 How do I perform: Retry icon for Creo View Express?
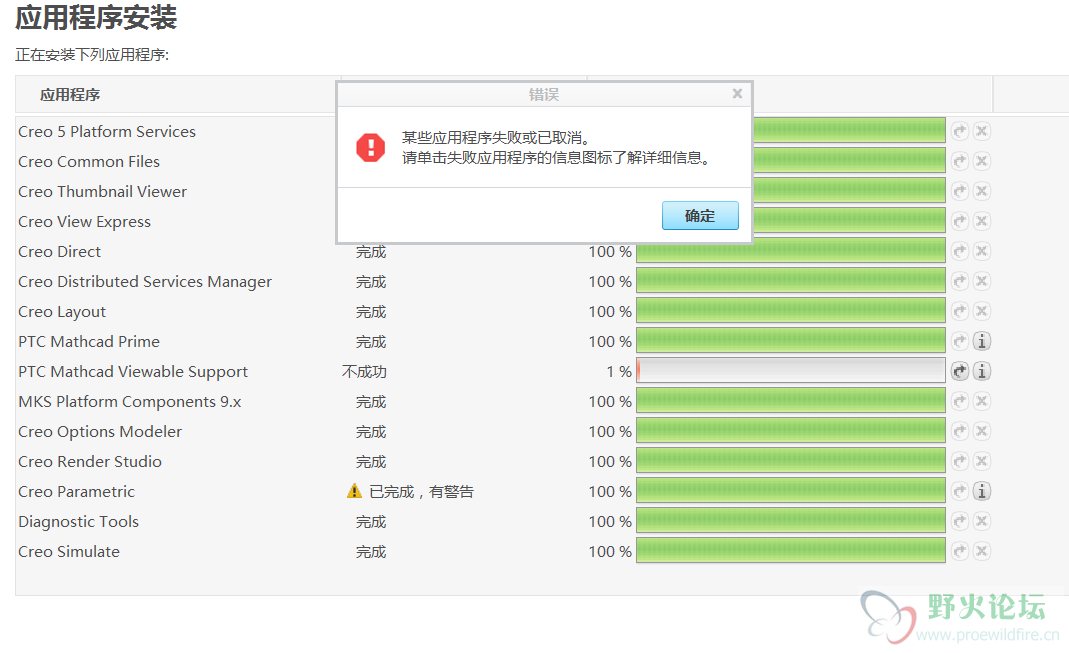coord(960,221)
